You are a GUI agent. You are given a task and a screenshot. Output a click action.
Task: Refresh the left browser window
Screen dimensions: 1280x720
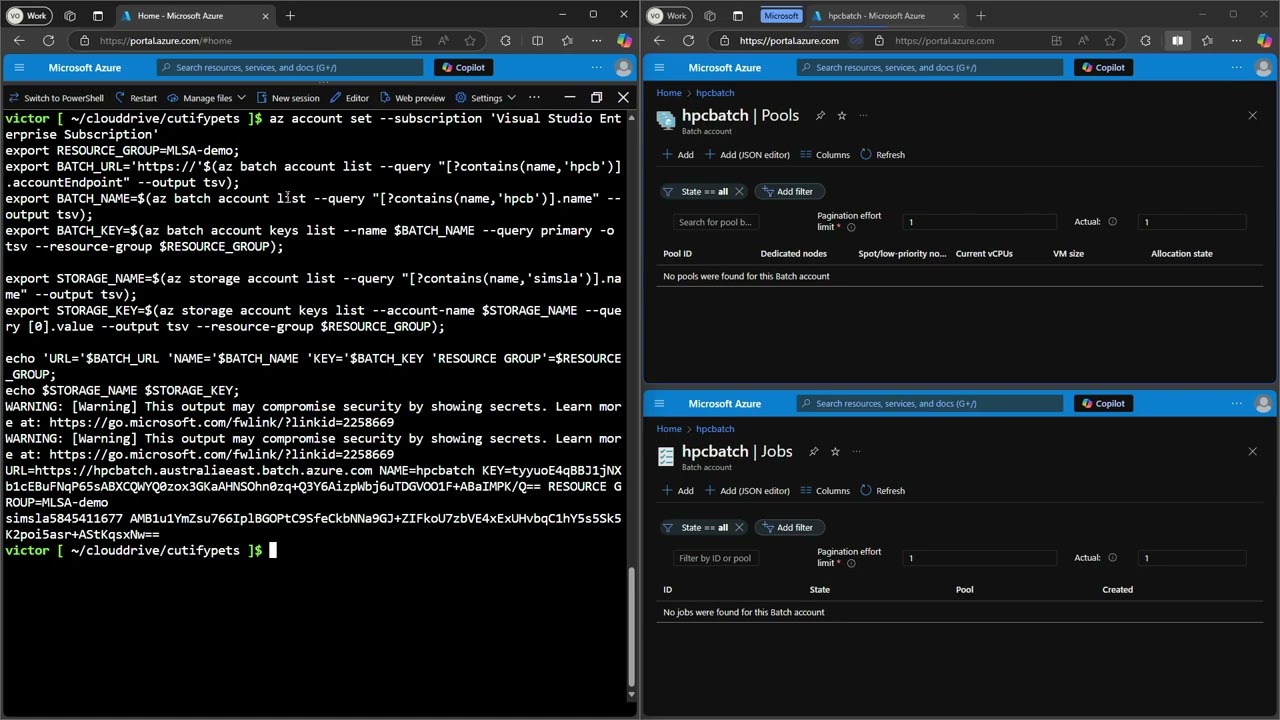point(48,41)
